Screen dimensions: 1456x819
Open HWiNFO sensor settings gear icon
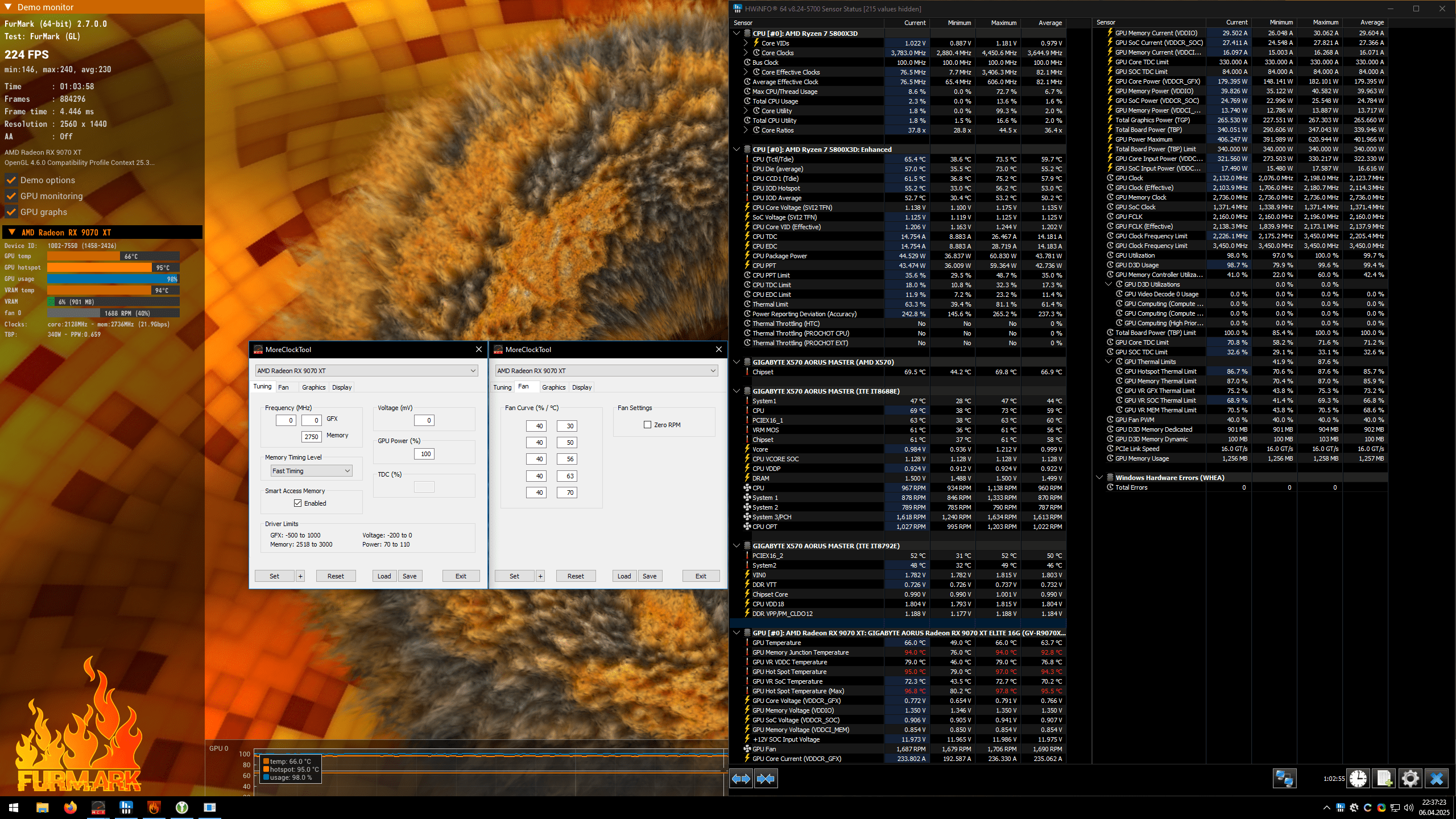[x=1410, y=779]
